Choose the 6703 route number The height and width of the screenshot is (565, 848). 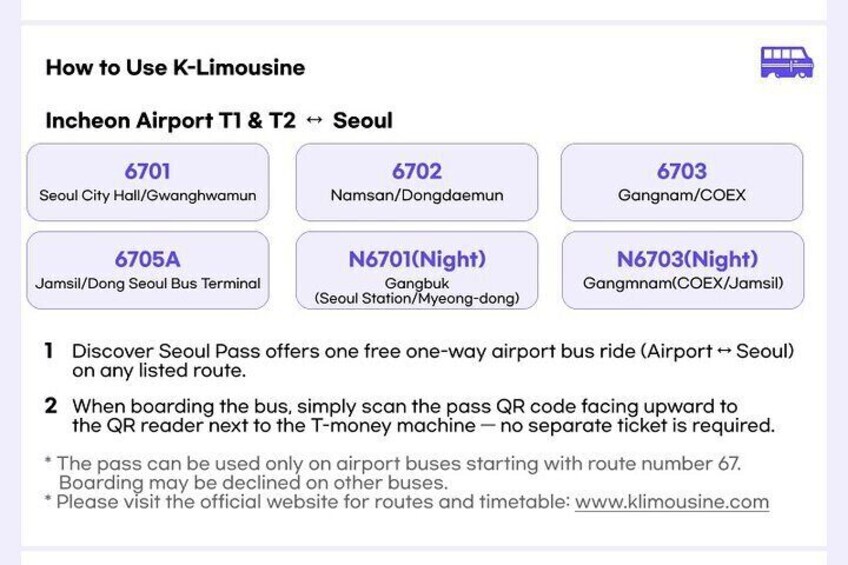[x=682, y=171]
